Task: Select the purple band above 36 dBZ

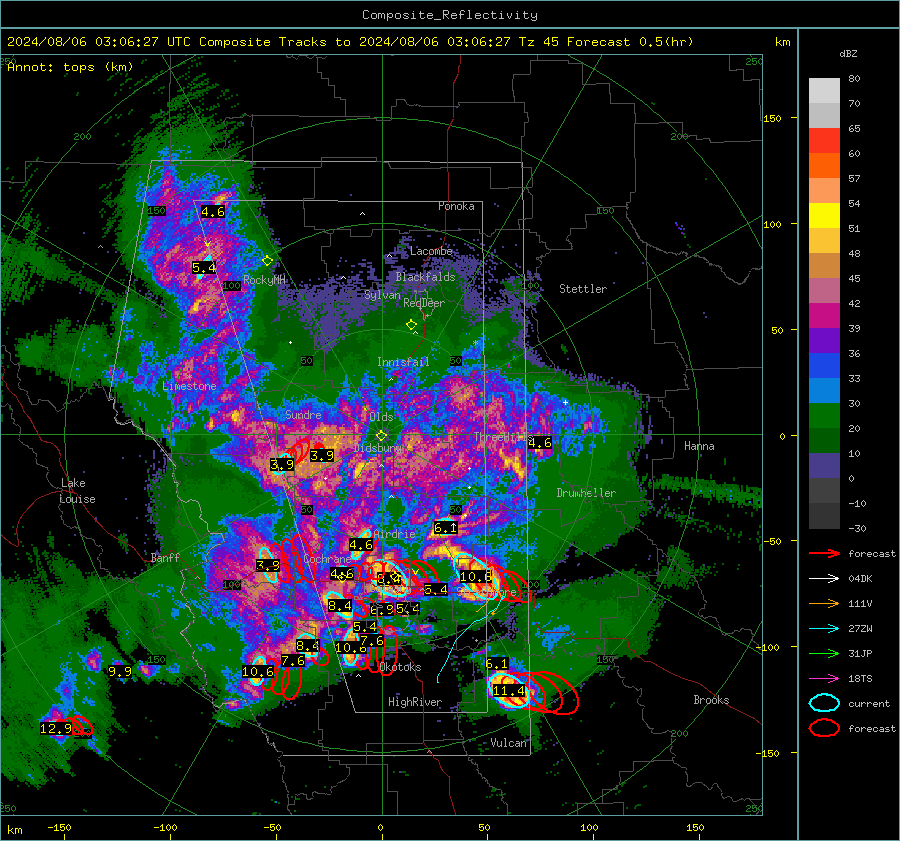Action: (x=824, y=340)
